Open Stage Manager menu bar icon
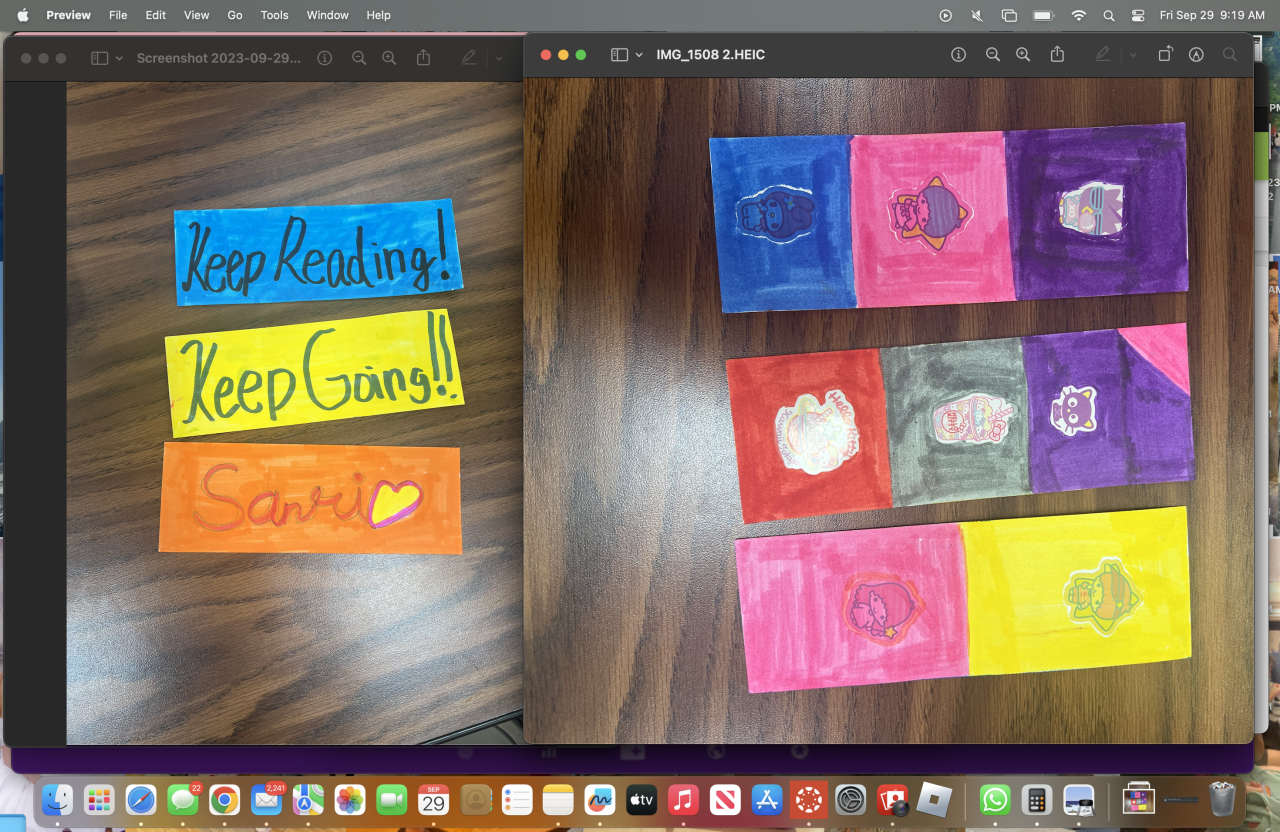 1009,15
